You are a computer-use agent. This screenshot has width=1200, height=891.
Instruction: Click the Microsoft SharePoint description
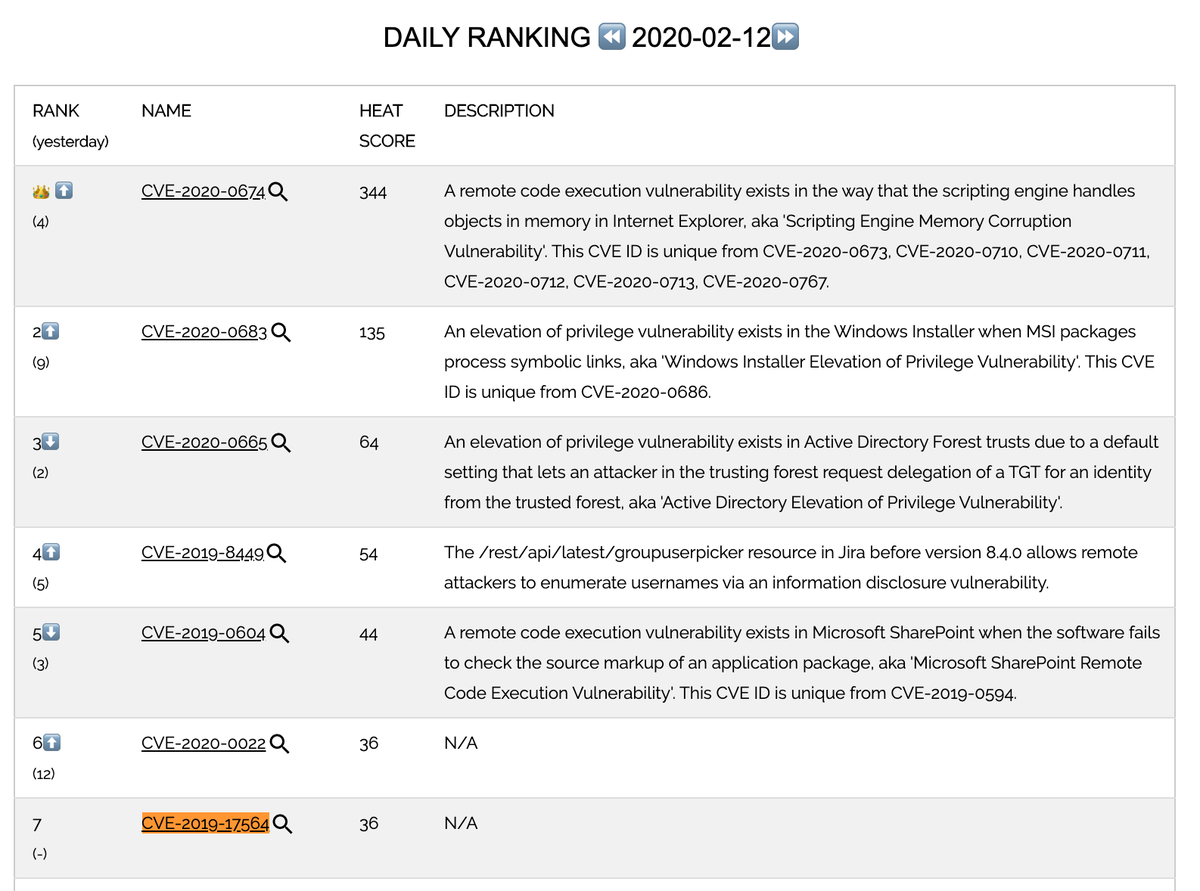802,663
